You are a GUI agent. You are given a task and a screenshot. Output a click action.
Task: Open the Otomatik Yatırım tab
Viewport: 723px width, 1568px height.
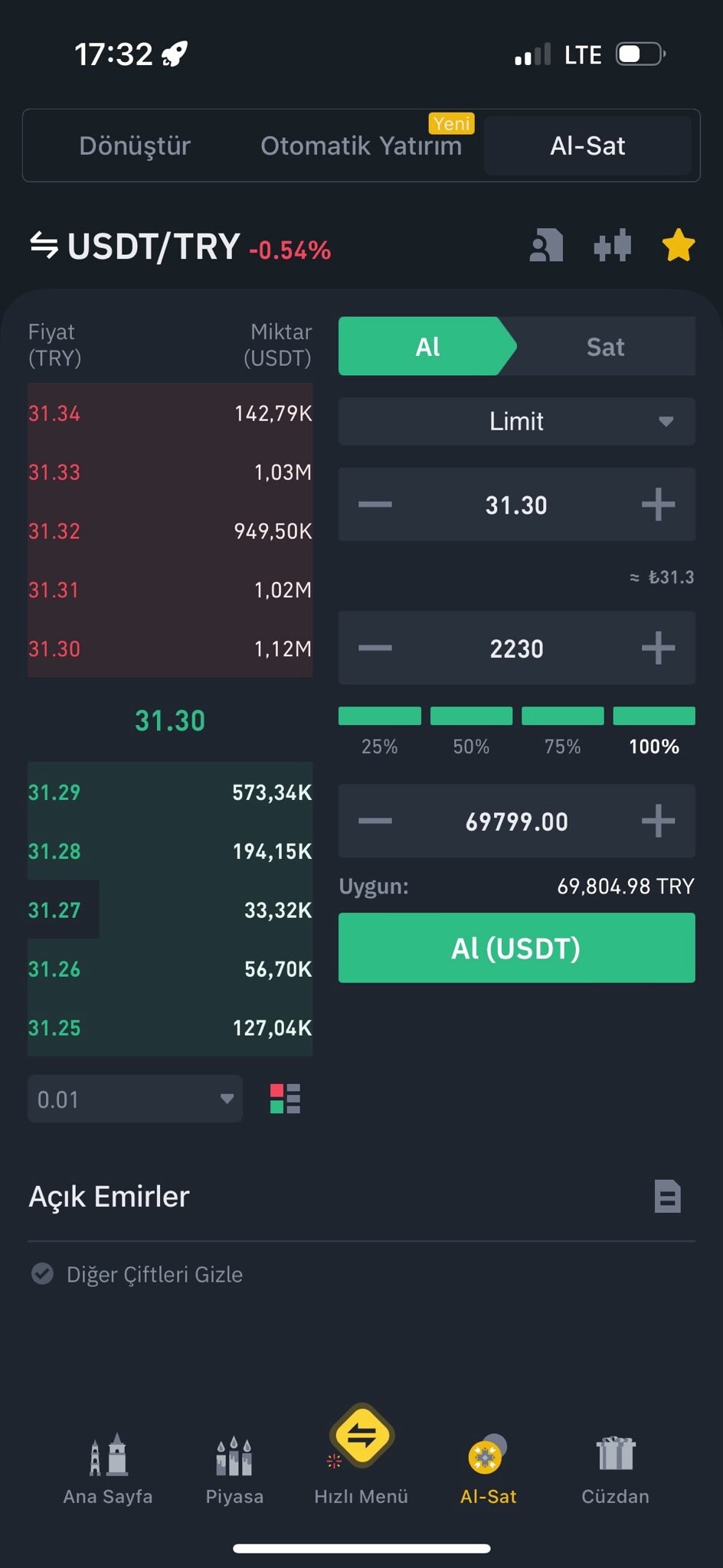click(x=361, y=145)
